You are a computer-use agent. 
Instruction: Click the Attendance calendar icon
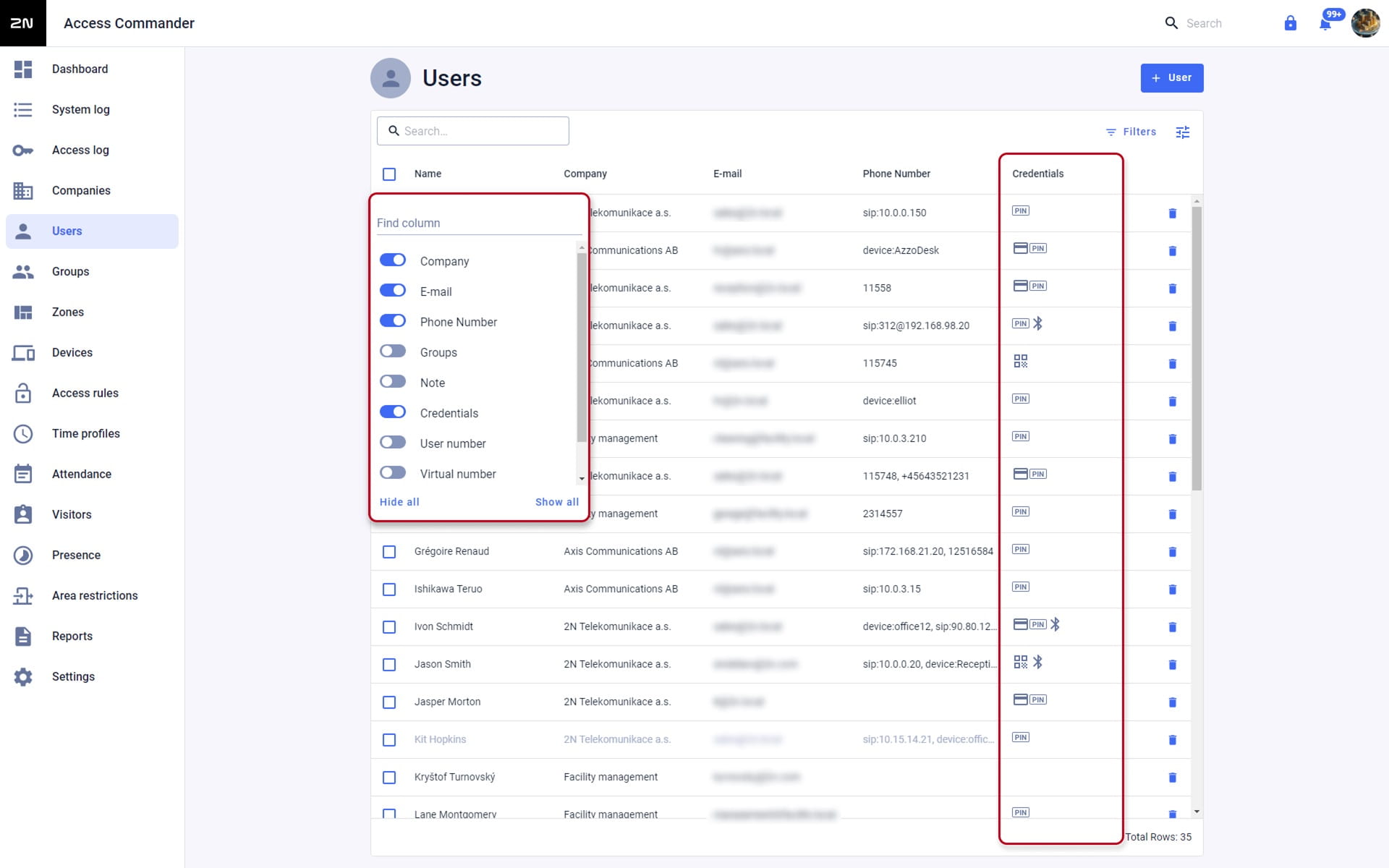click(x=23, y=475)
